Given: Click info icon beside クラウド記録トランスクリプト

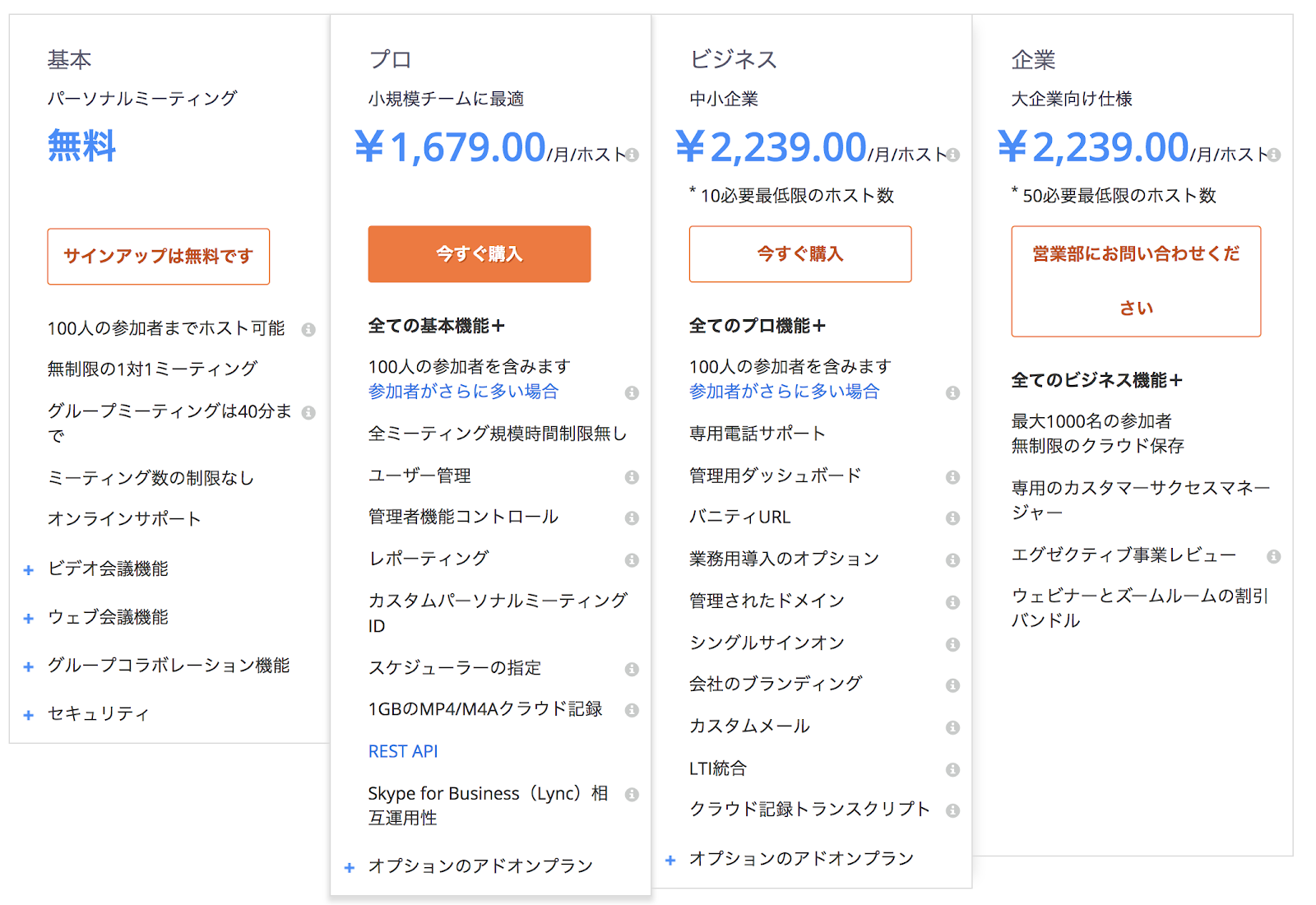Looking at the screenshot, I should click(952, 810).
